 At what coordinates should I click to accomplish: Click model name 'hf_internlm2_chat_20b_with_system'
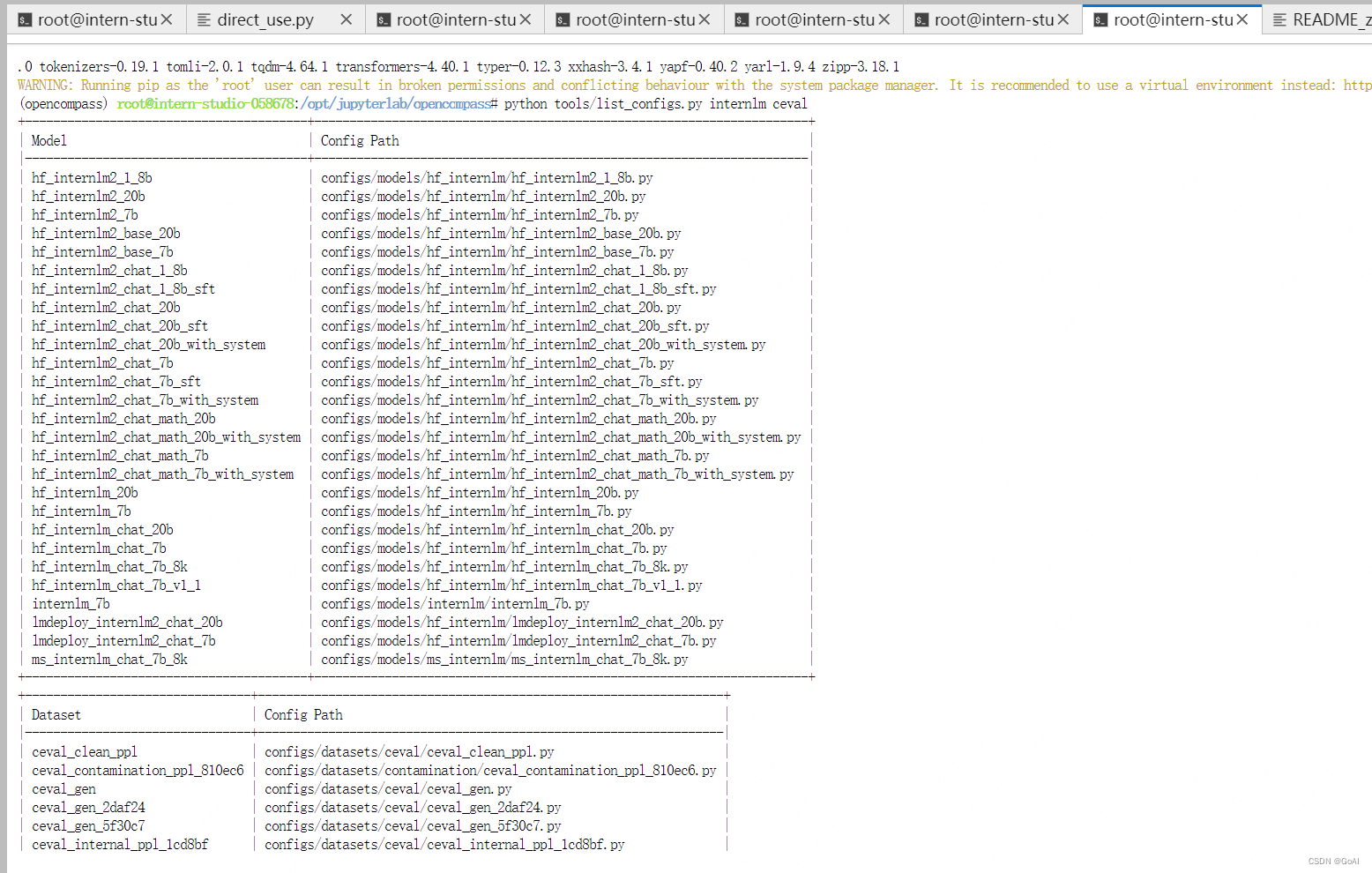148,345
